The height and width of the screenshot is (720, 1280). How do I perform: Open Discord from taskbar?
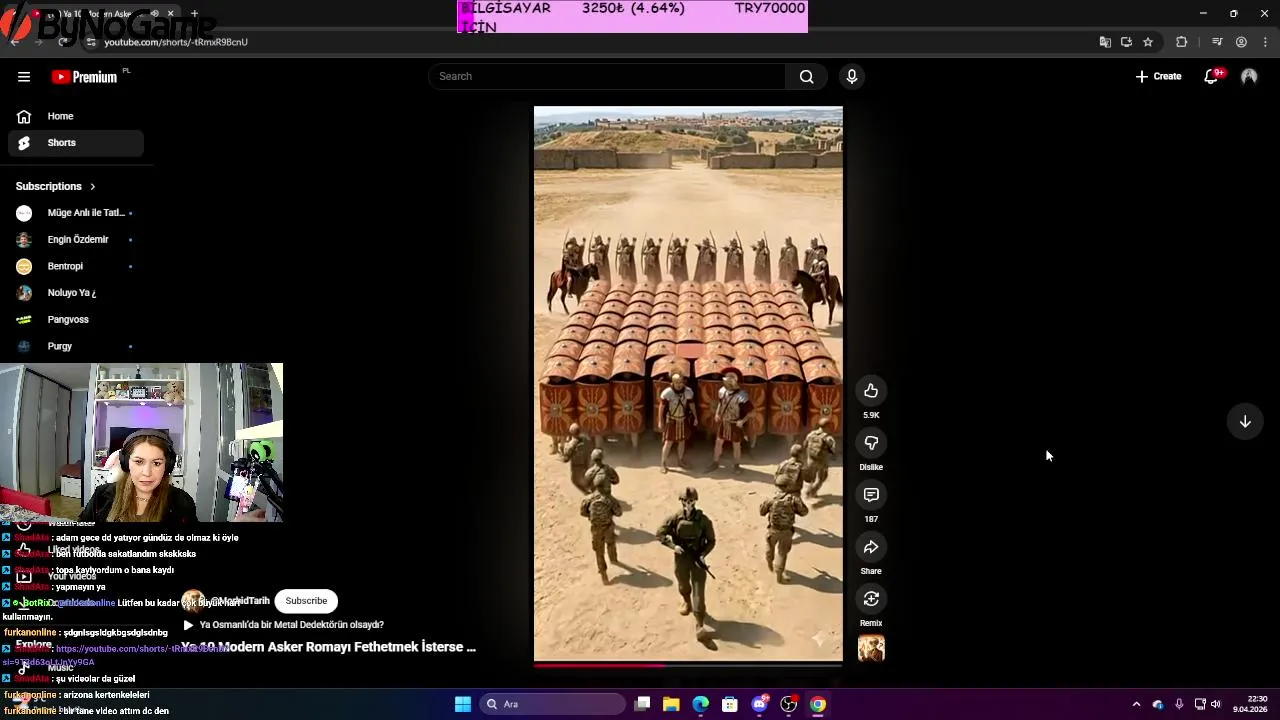760,704
